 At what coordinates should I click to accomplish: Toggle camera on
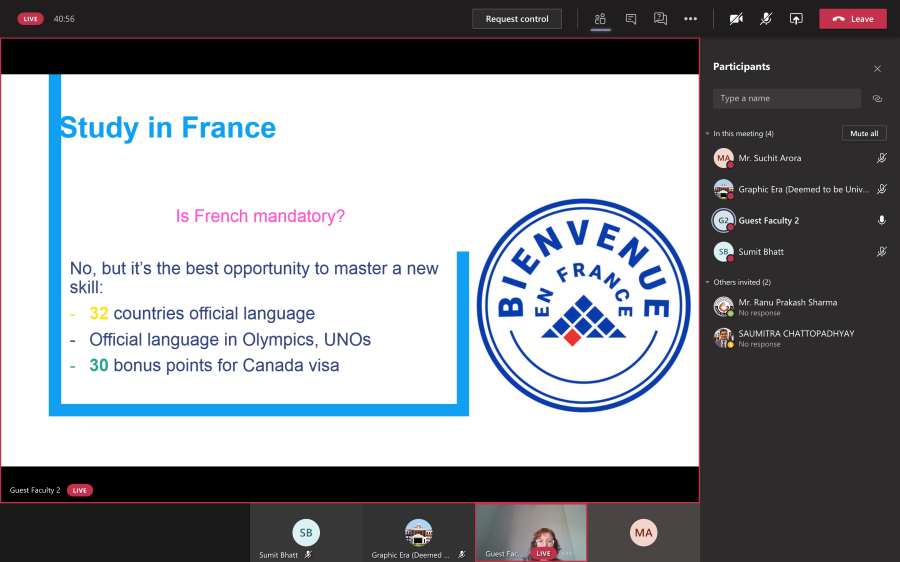point(736,19)
